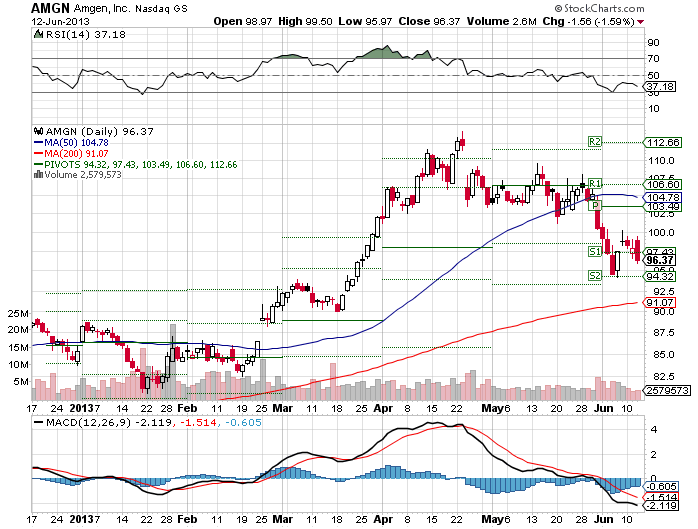Click the 37.18 RSI value tag on the axis
The image size is (698, 529).
click(x=660, y=86)
